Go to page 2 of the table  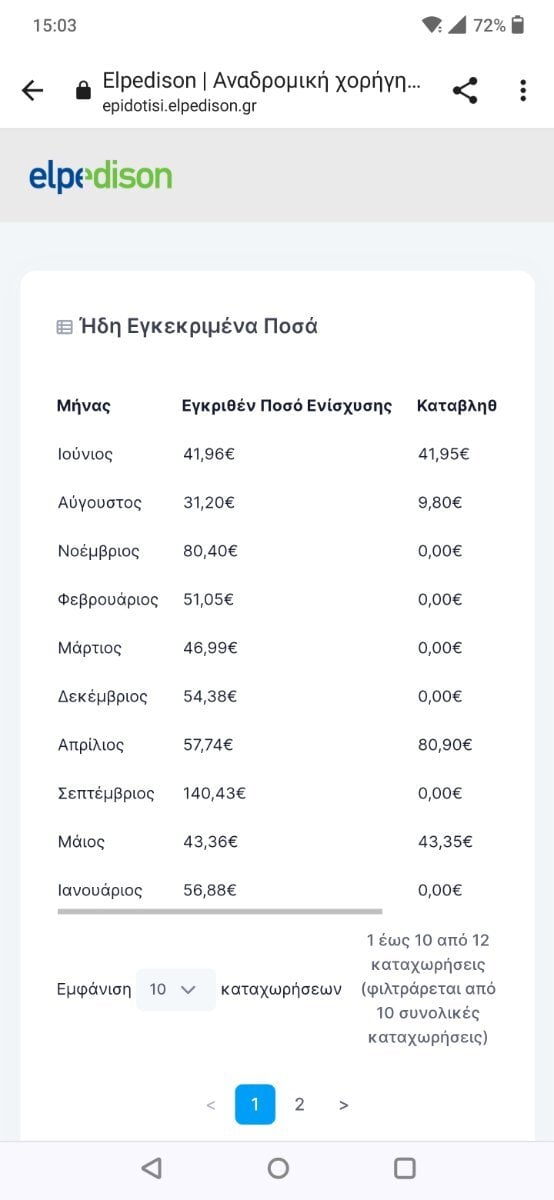pos(299,1105)
